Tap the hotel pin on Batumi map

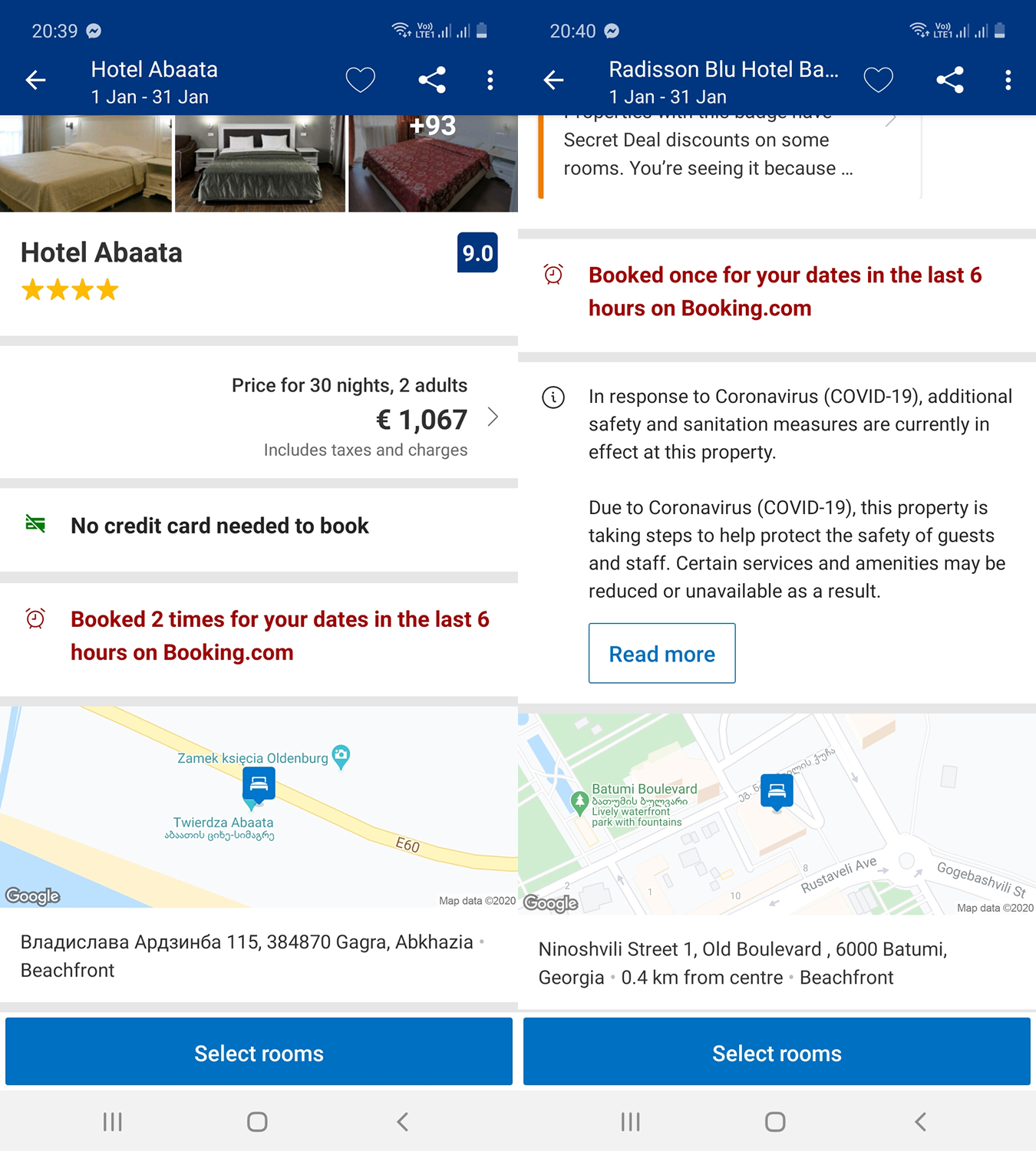pyautogui.click(x=777, y=790)
